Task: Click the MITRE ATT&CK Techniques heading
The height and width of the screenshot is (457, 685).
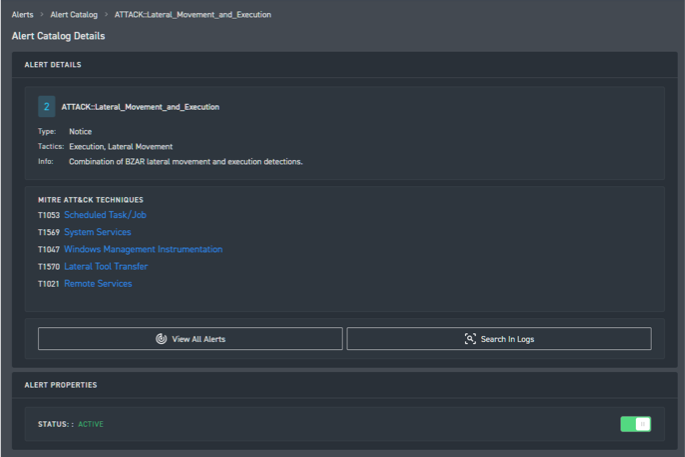Action: (x=90, y=200)
